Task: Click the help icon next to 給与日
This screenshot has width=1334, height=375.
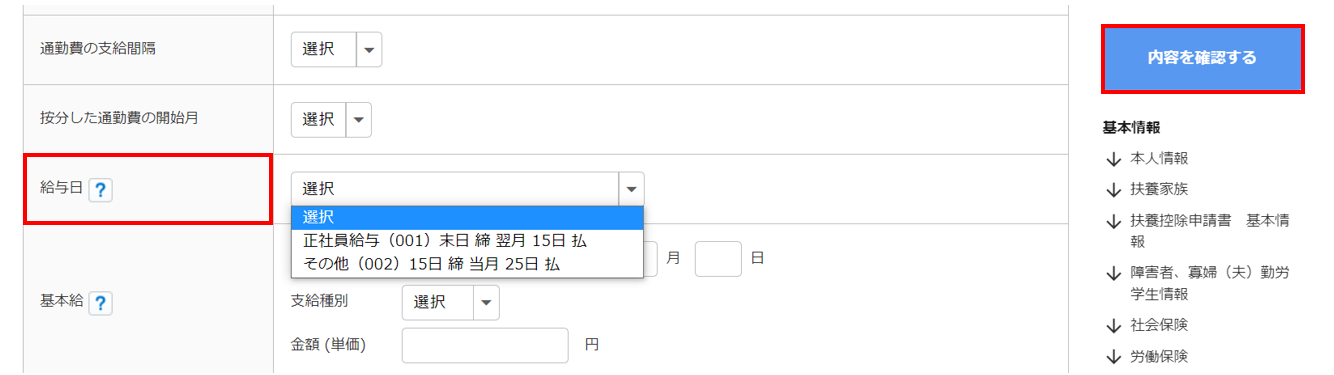Action: (100, 189)
